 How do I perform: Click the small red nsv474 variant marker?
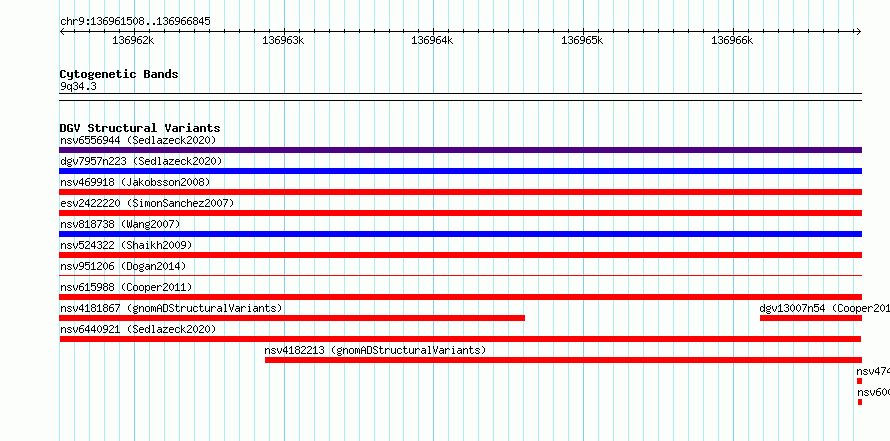[859, 381]
